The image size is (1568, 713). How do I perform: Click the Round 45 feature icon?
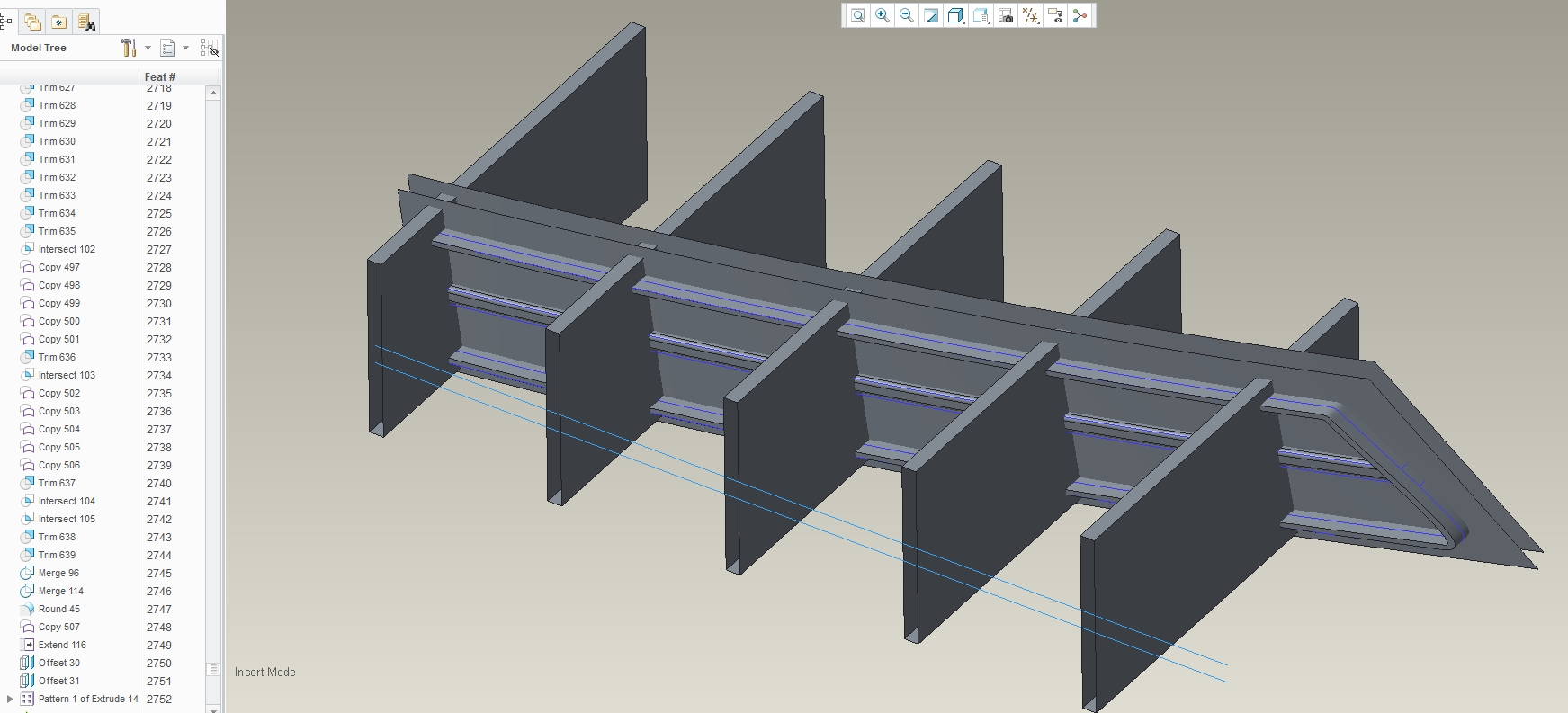click(x=27, y=609)
